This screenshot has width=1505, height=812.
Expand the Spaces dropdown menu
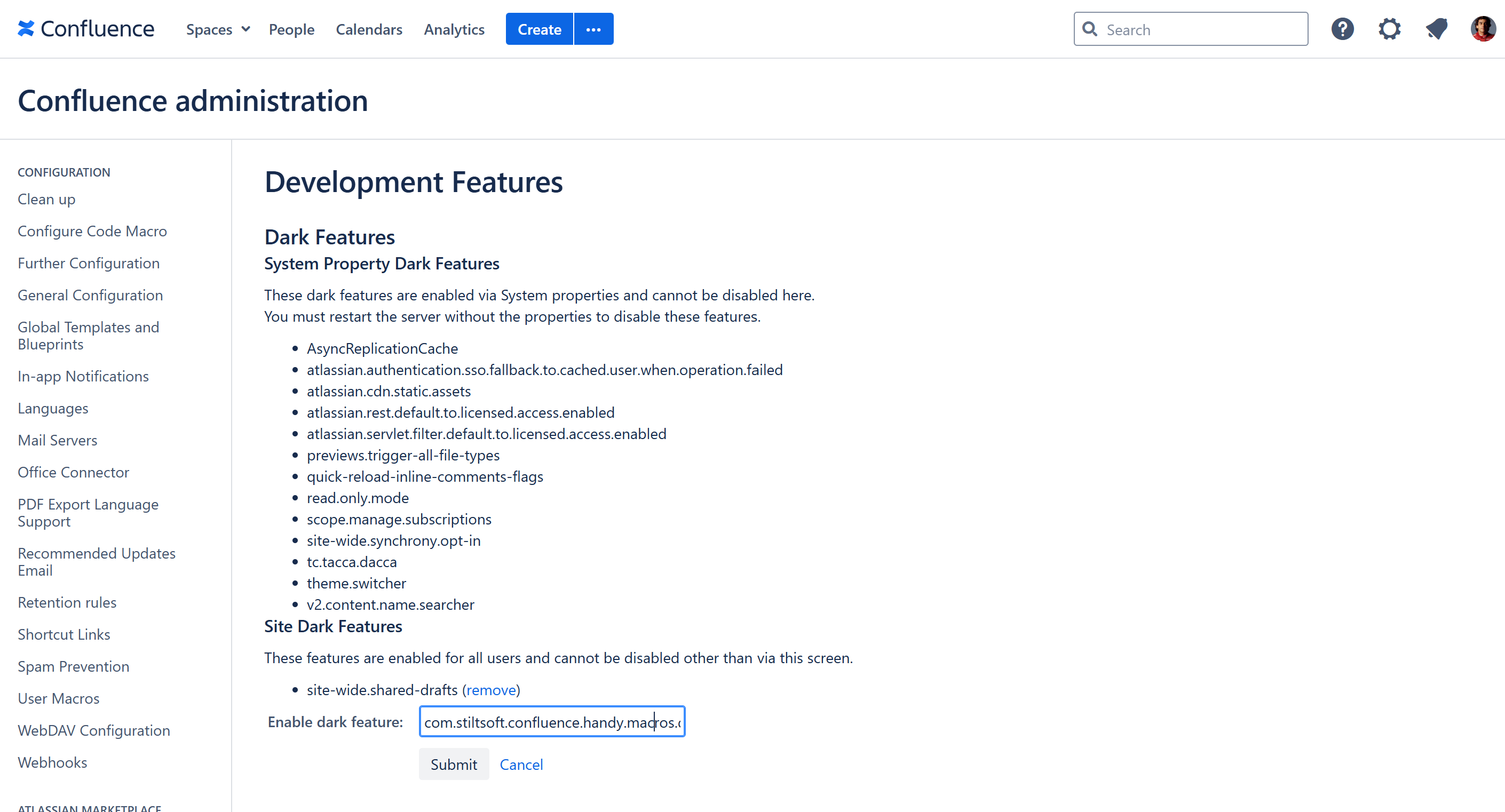point(218,29)
